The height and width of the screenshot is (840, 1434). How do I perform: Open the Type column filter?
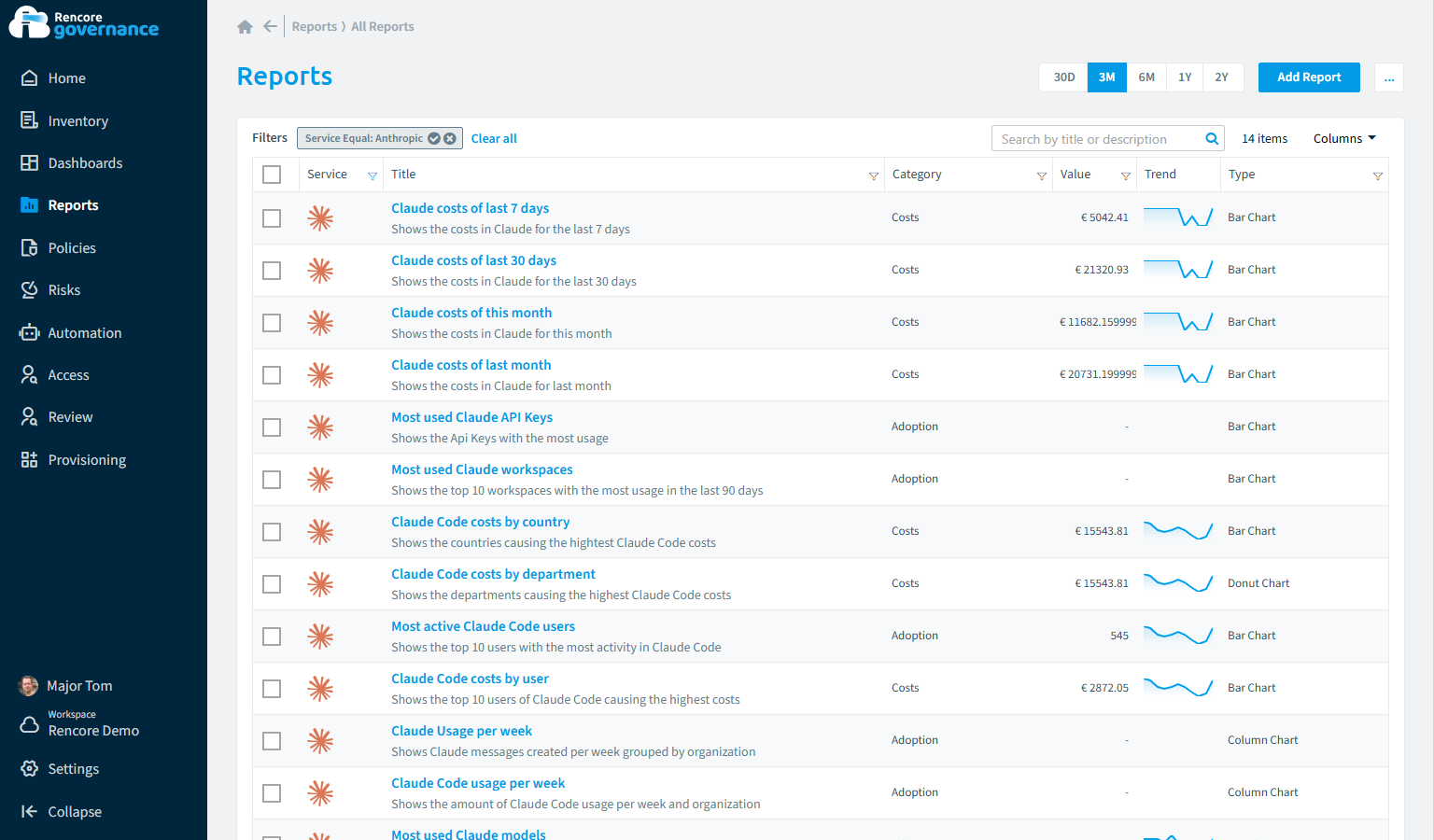point(1378,175)
